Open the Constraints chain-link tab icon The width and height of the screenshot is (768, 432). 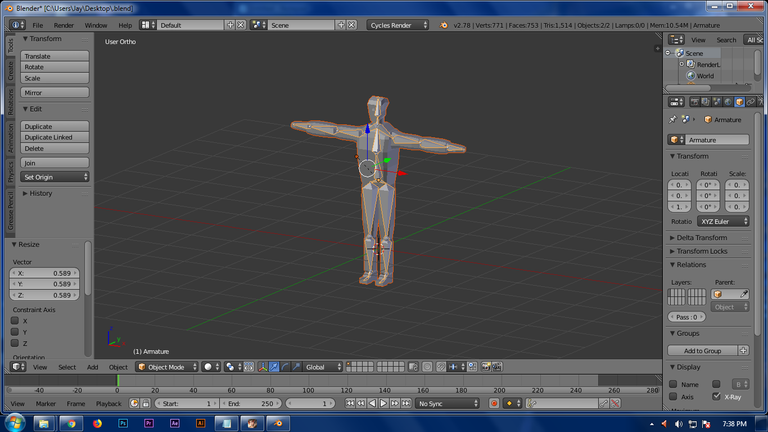[x=751, y=102]
